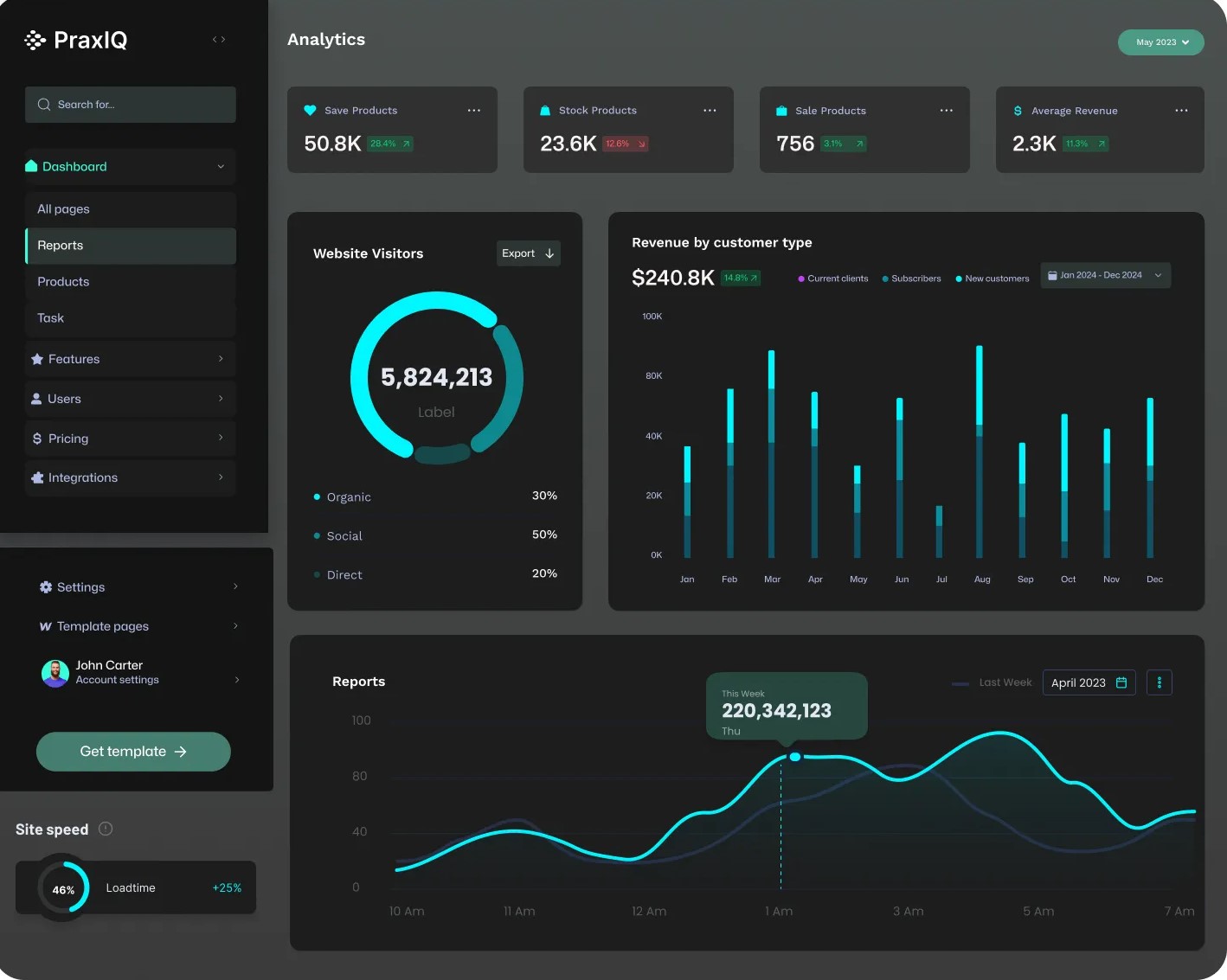
Task: Click the heart icon on Save Products card
Action: [311, 110]
